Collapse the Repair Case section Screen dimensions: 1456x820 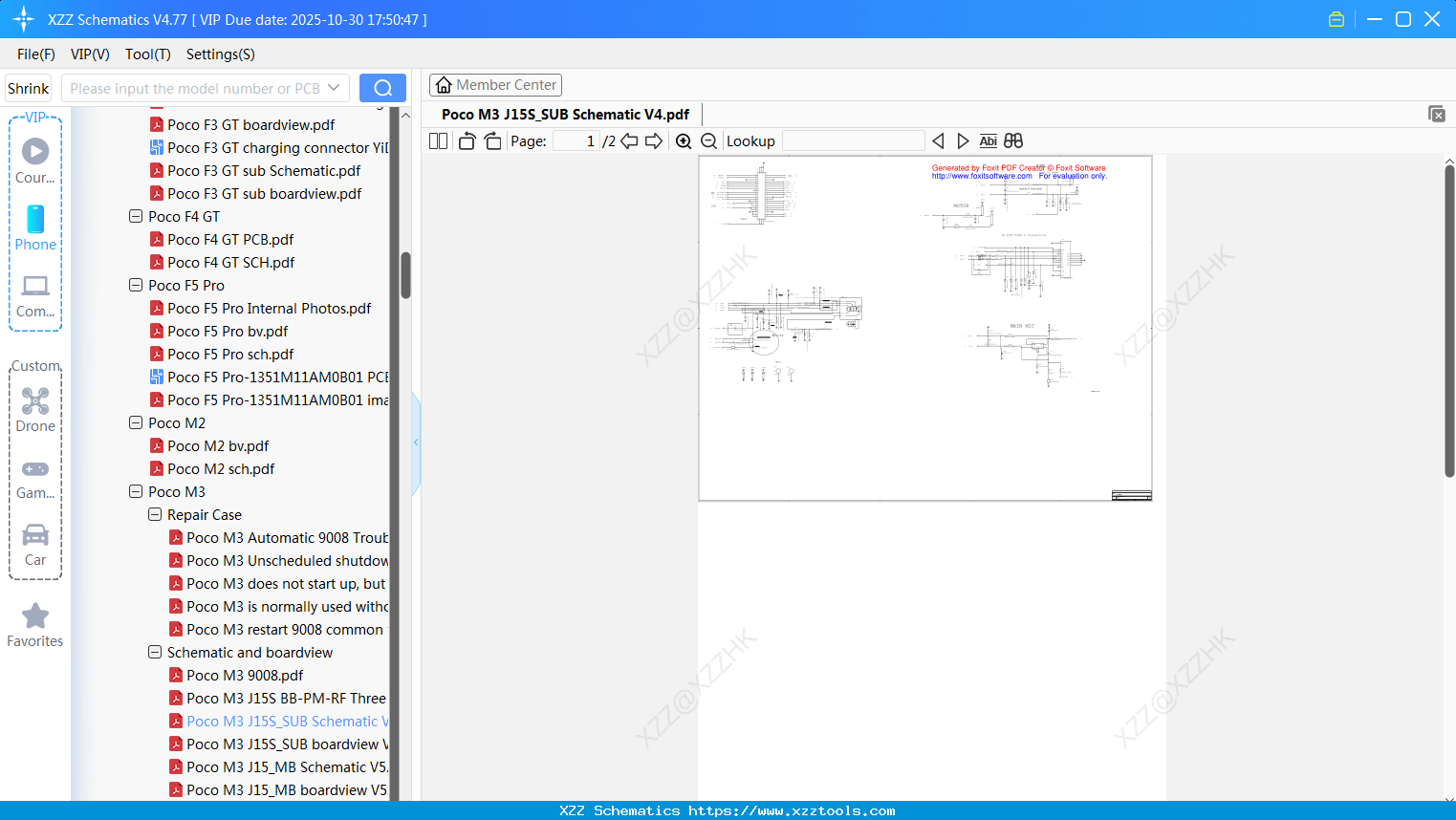click(x=154, y=514)
